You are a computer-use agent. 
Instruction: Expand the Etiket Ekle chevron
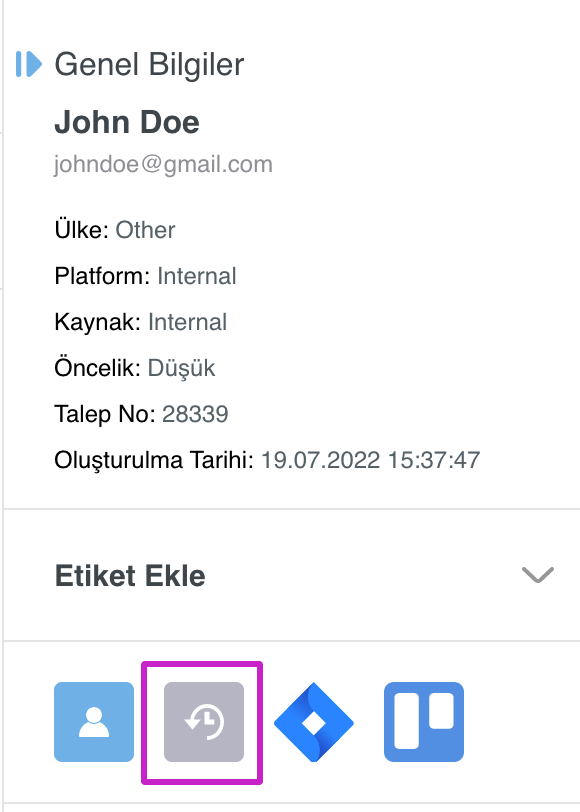tap(538, 575)
